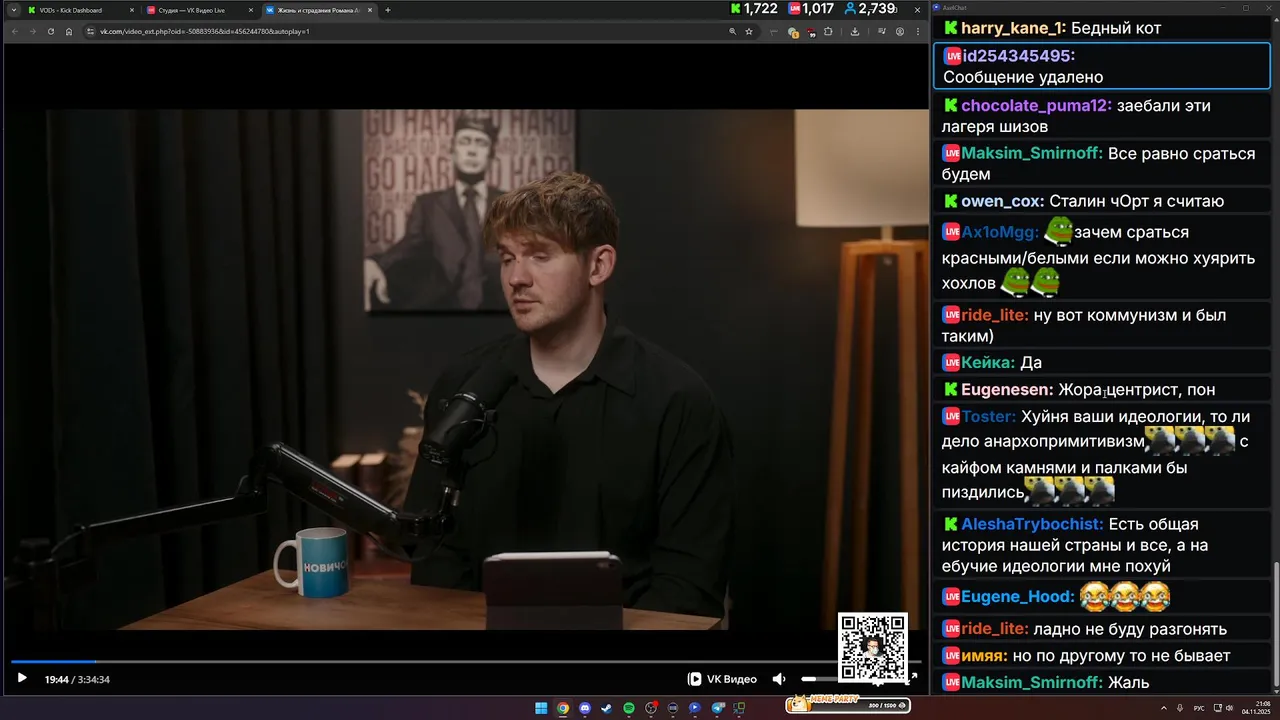Open the browser three-dot menu
Viewport: 1280px width, 720px height.
tap(918, 31)
